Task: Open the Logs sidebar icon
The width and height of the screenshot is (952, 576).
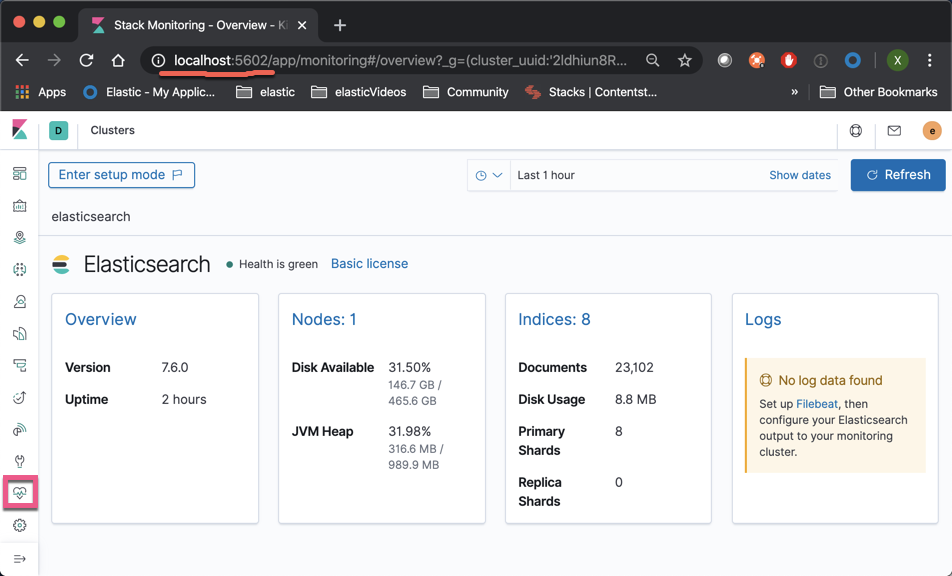Action: coord(19,333)
